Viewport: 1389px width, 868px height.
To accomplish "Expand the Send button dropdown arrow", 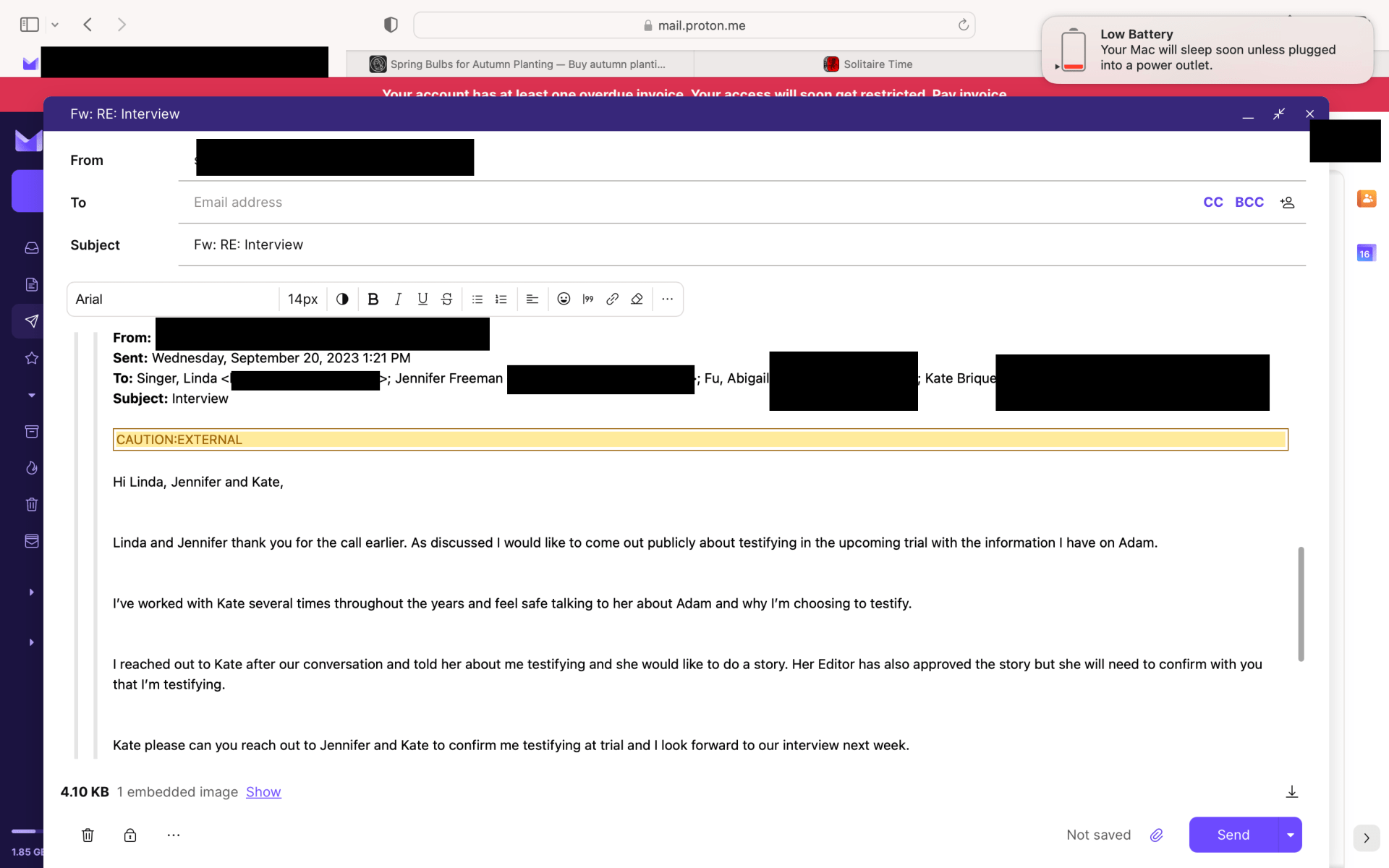I will 1290,835.
